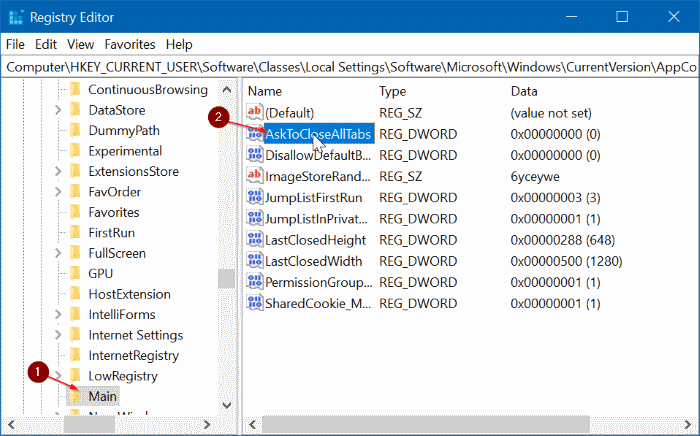Expand the FavOrder key
This screenshot has width=700, height=436.
(58, 191)
